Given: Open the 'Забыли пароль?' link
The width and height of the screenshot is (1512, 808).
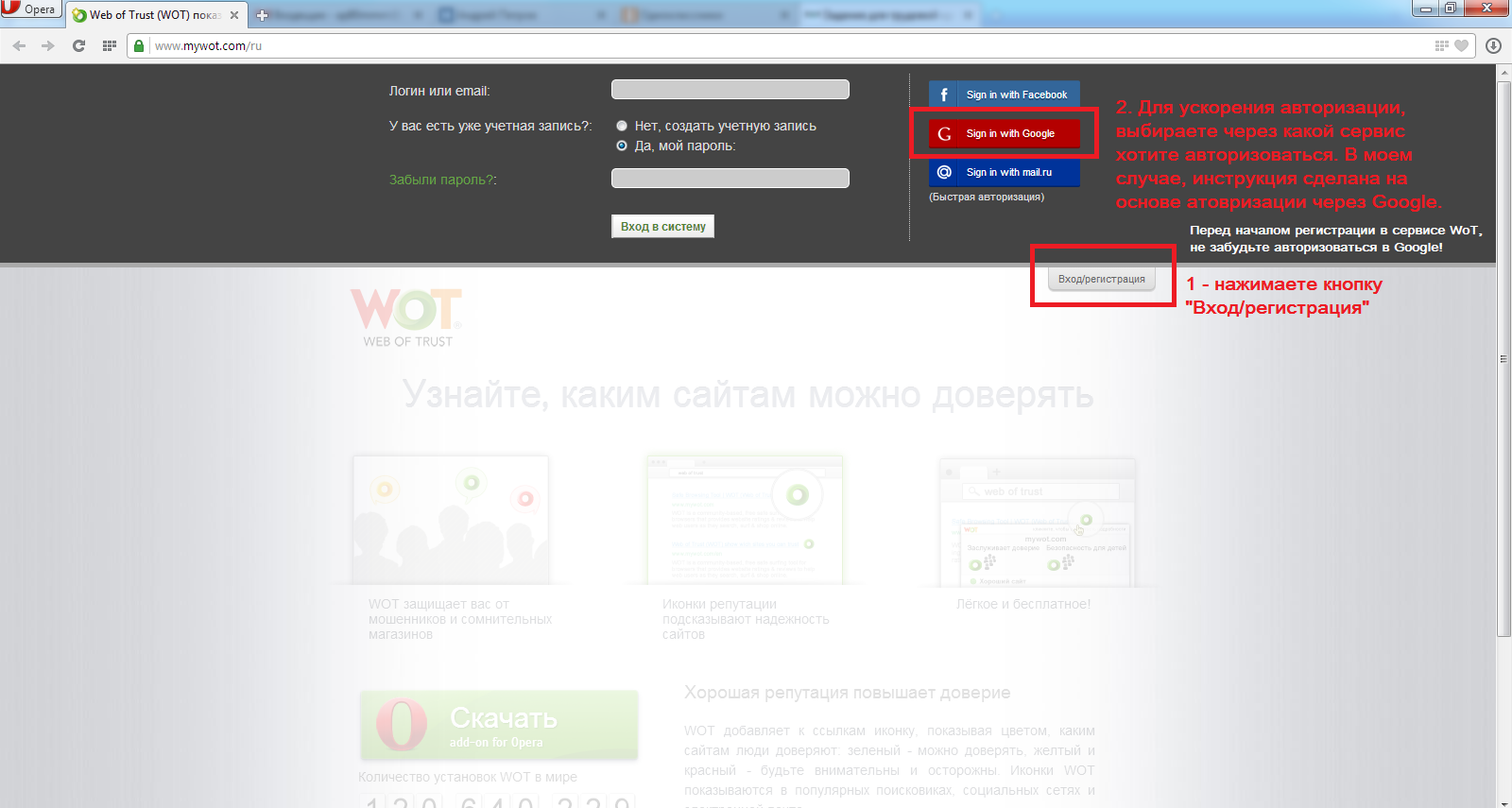Looking at the screenshot, I should click(442, 180).
